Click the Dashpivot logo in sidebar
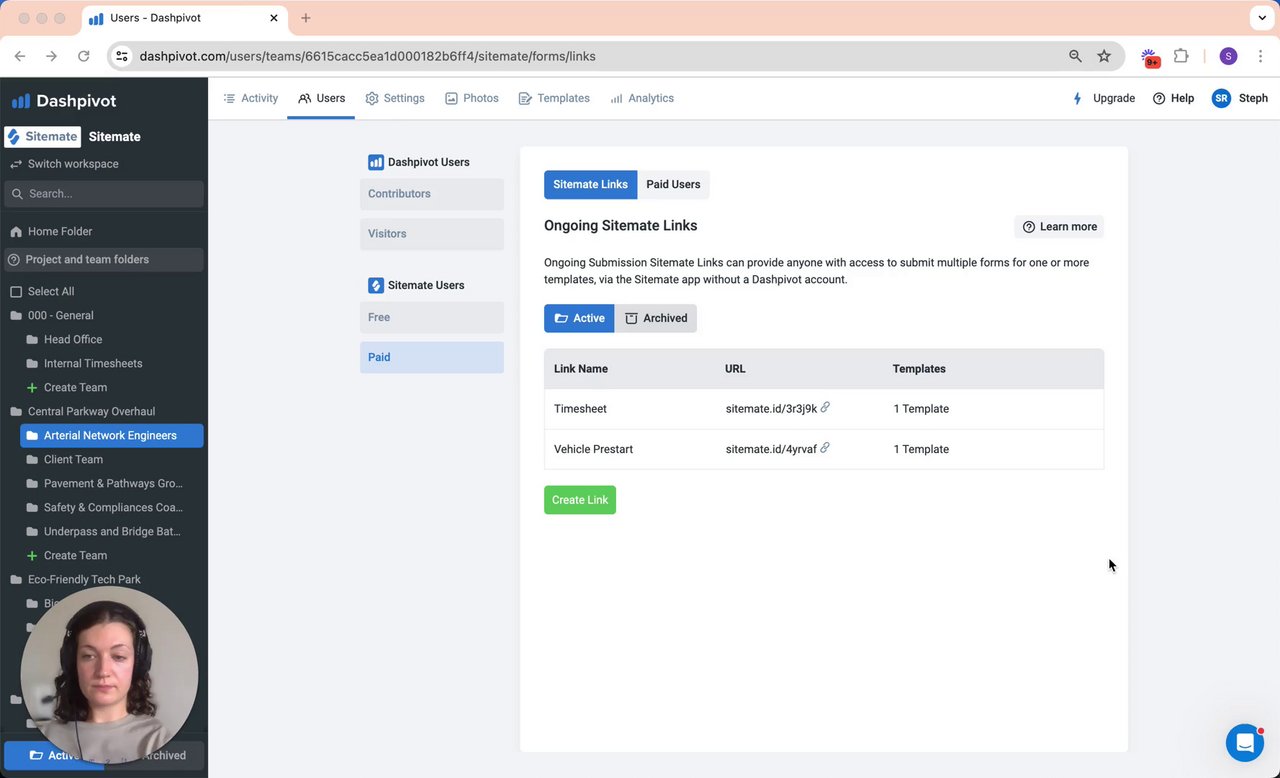1280x778 pixels. [64, 101]
